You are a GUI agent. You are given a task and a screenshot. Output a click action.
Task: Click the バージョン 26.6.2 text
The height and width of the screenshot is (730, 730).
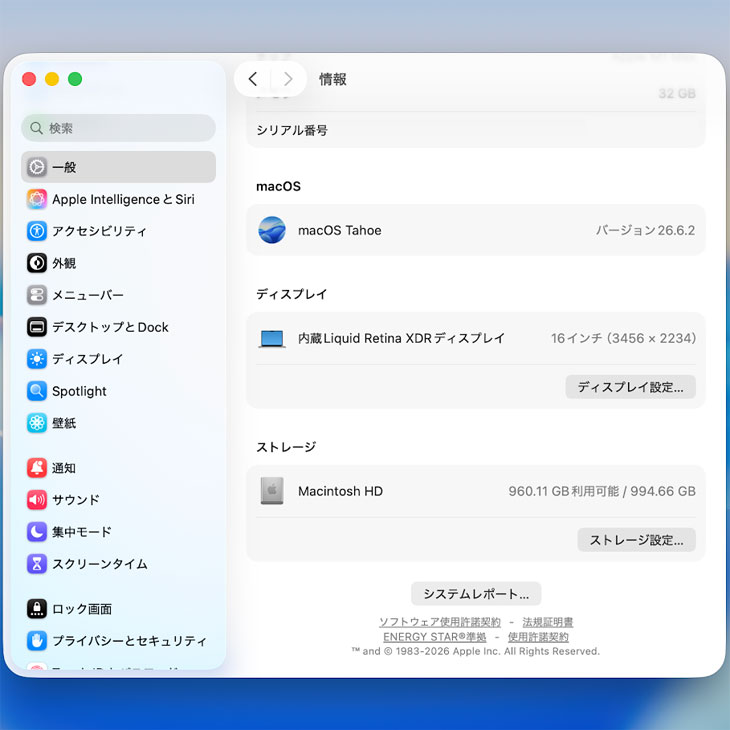[645, 230]
